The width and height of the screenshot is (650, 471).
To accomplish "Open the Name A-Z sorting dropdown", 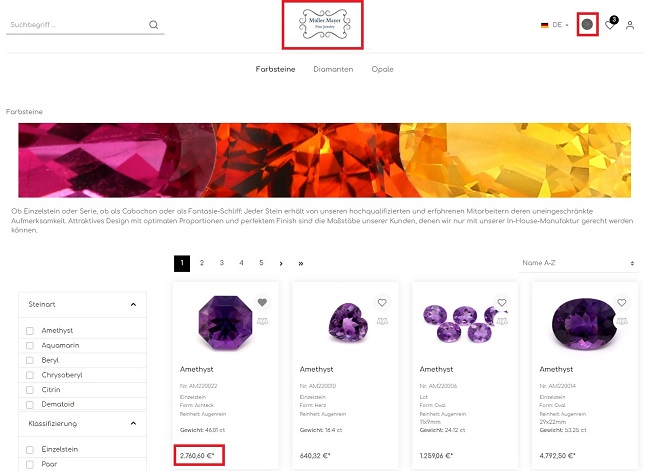I will pyautogui.click(x=578, y=263).
